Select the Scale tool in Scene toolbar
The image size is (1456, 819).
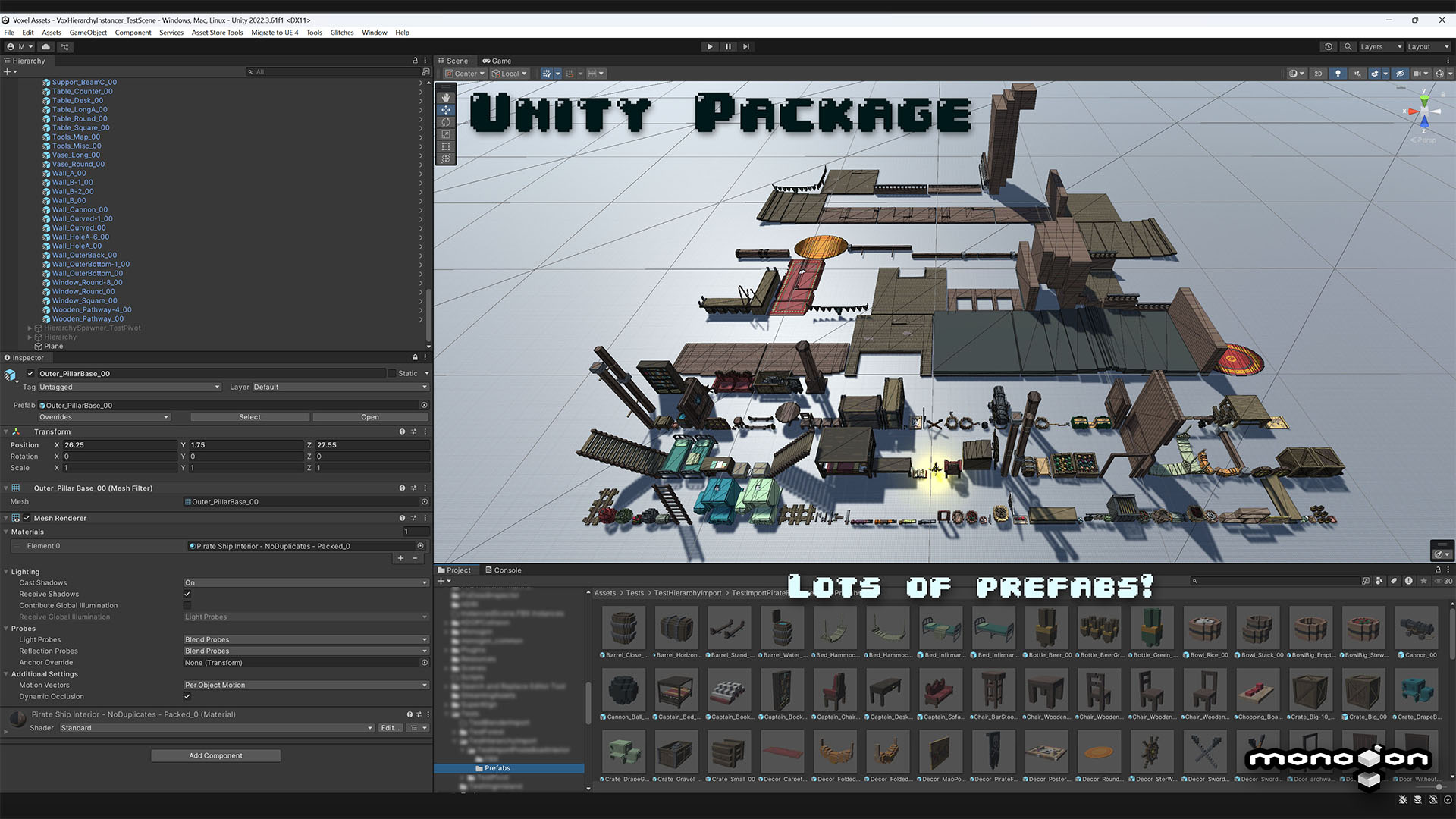(446, 134)
